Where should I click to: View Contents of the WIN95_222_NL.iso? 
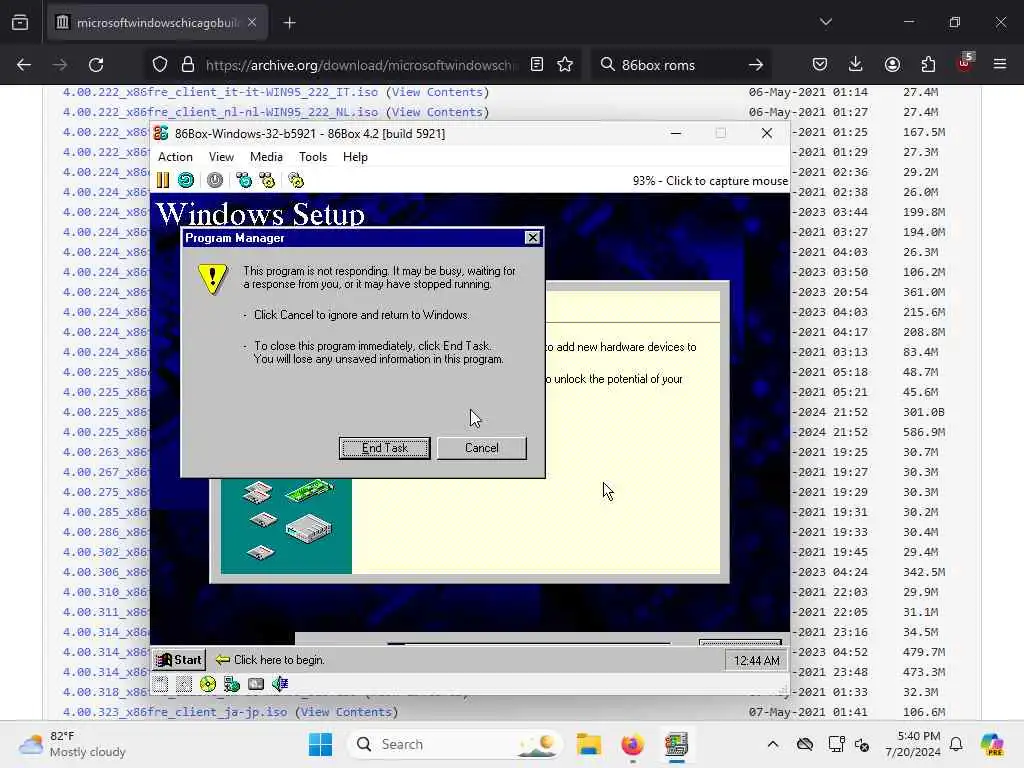point(437,112)
